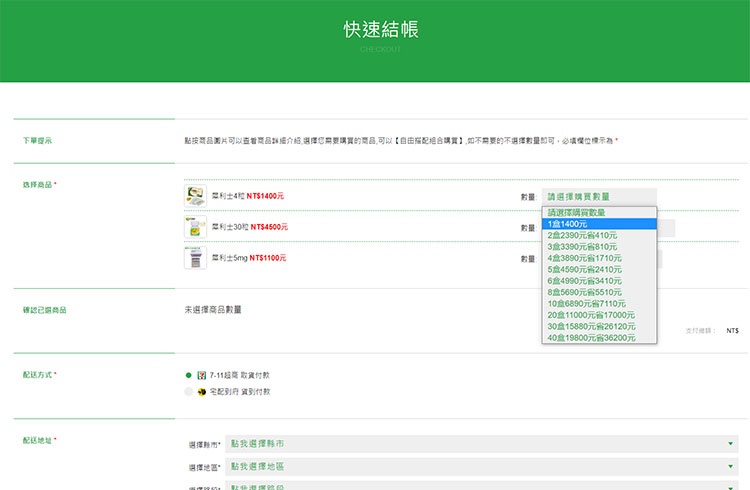The image size is (750, 490).
Task: Open the 犀利士30粒 product thumbnail
Action: coord(195,227)
